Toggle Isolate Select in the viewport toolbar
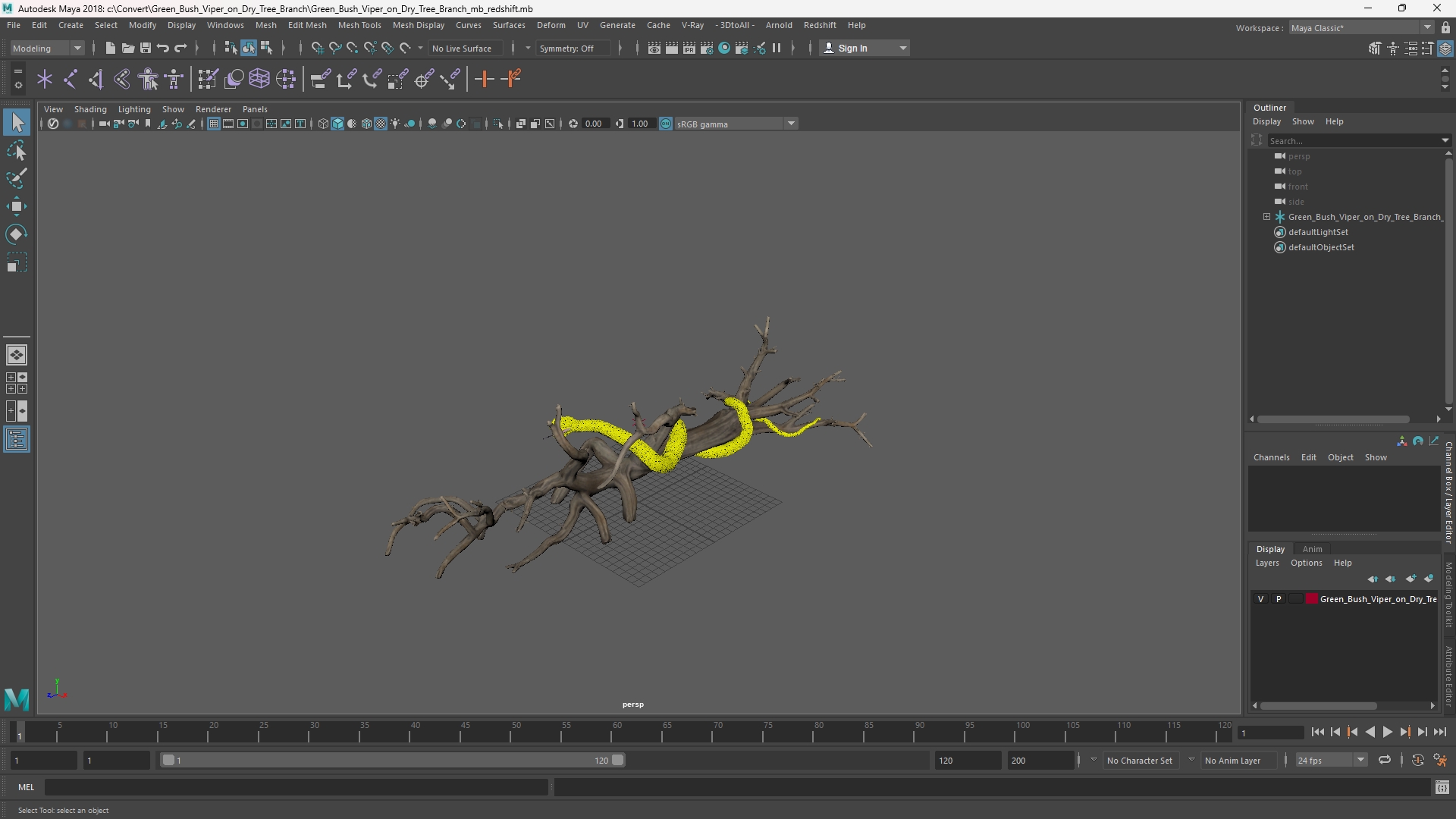This screenshot has width=1456, height=819. tap(497, 124)
